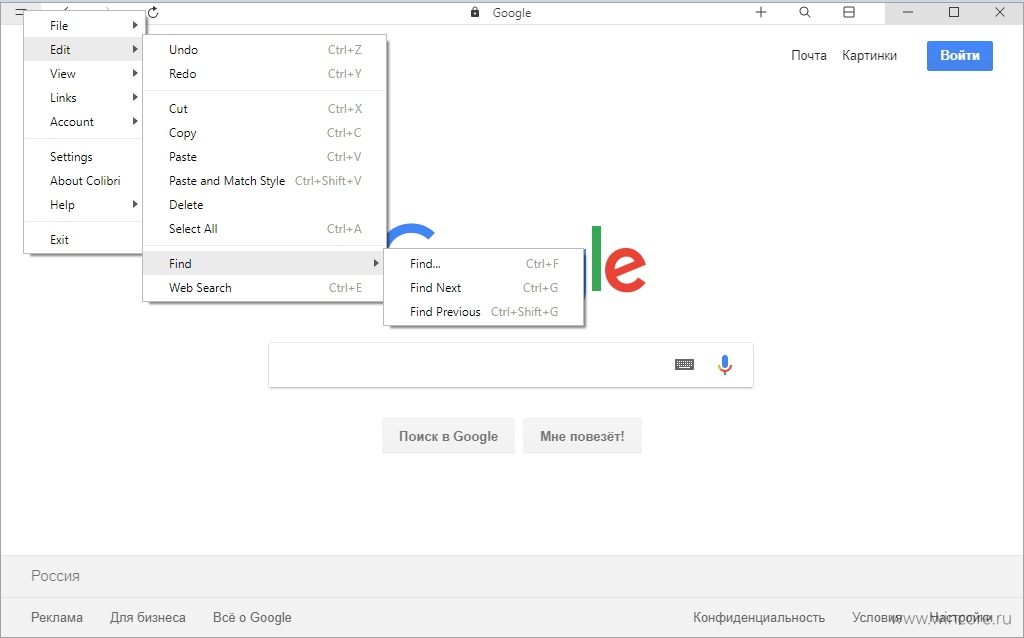Choose Find Next

click(x=483, y=288)
